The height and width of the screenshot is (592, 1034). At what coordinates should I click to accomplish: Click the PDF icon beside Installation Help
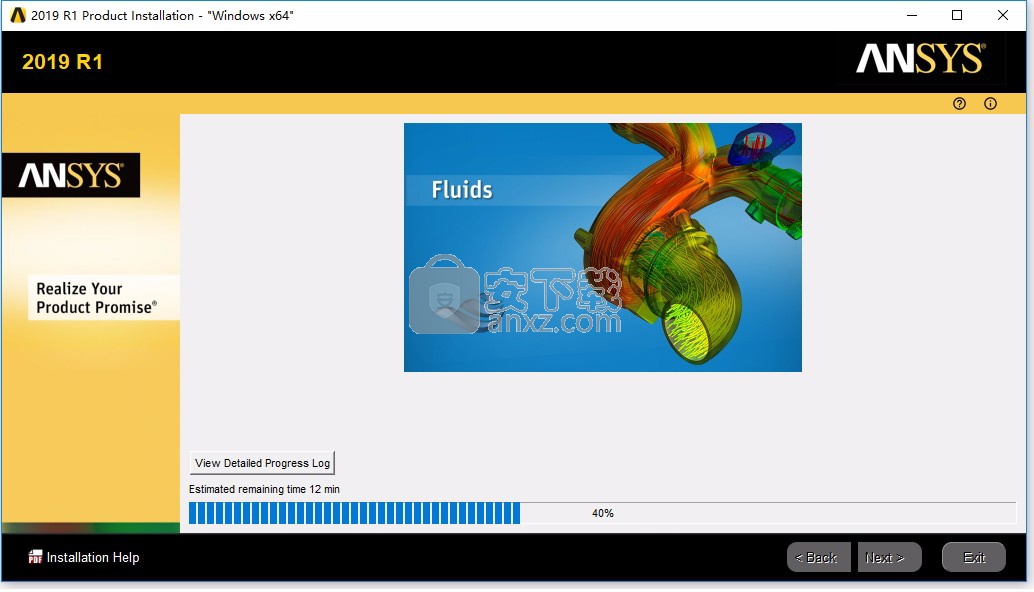(35, 557)
